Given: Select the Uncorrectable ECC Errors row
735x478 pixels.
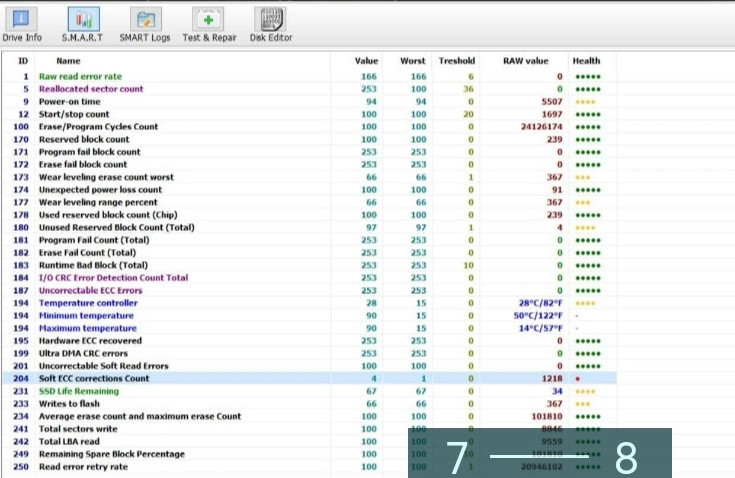Looking at the screenshot, I should click(90, 291).
